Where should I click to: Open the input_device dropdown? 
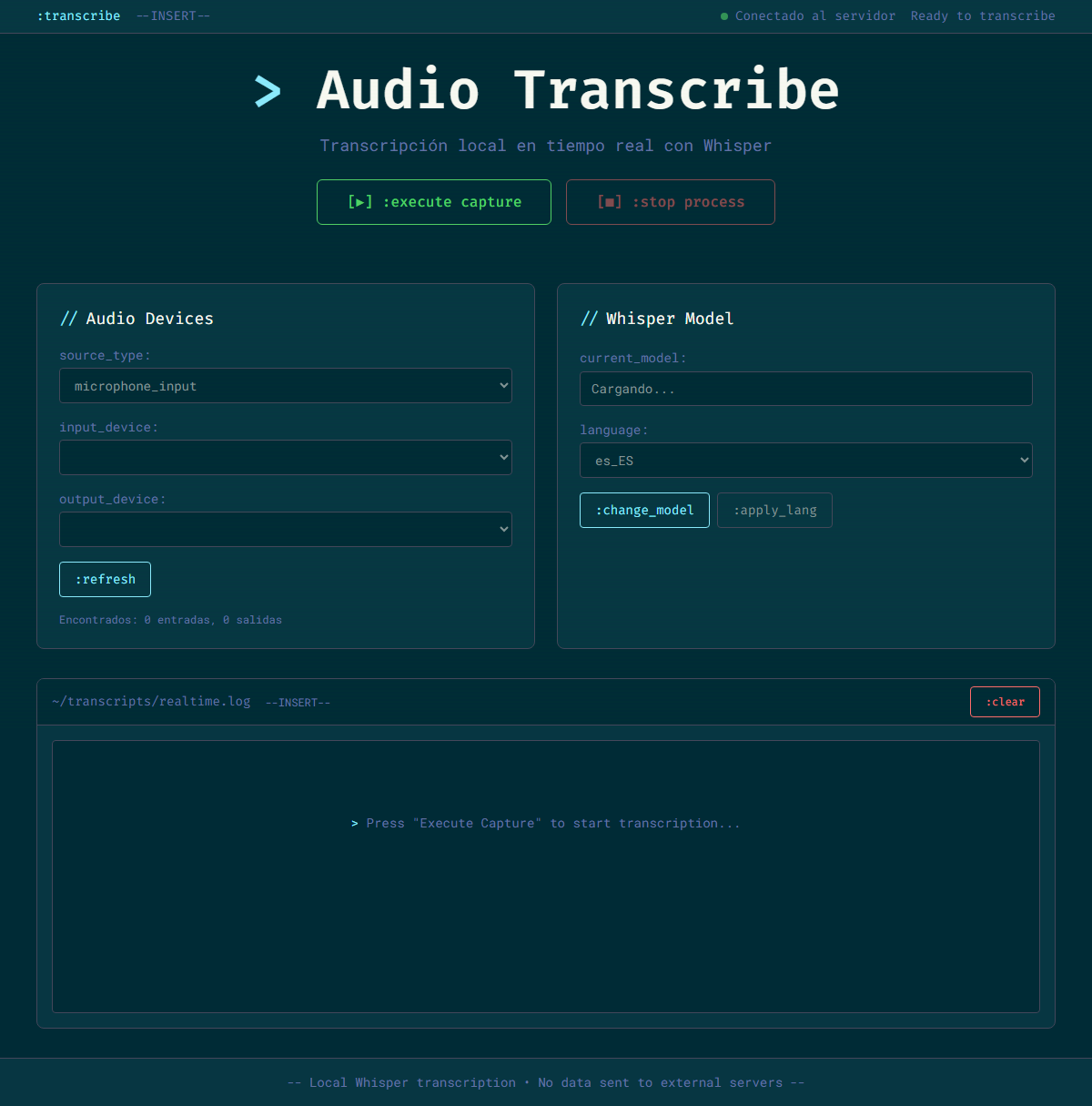286,458
